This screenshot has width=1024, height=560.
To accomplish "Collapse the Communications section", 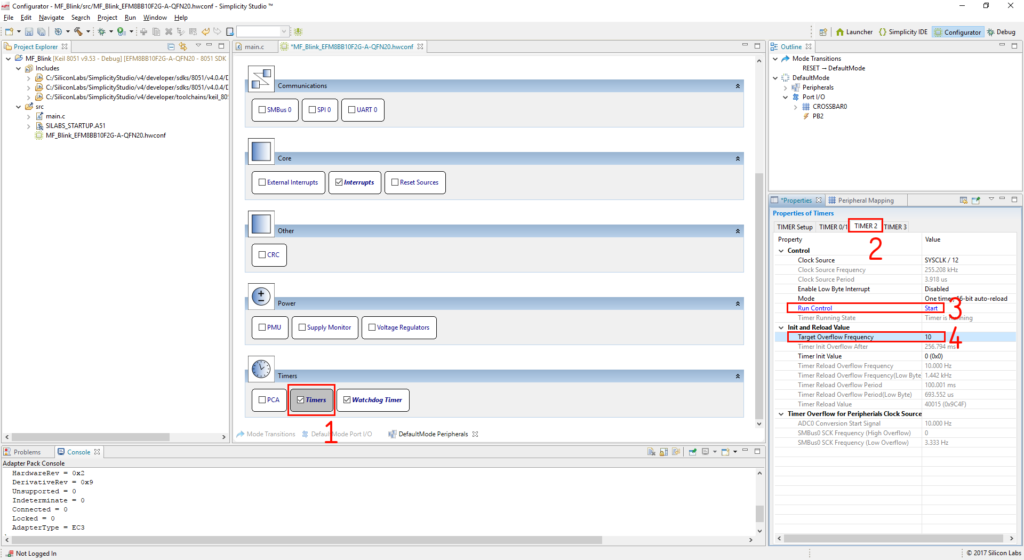I will (x=738, y=86).
